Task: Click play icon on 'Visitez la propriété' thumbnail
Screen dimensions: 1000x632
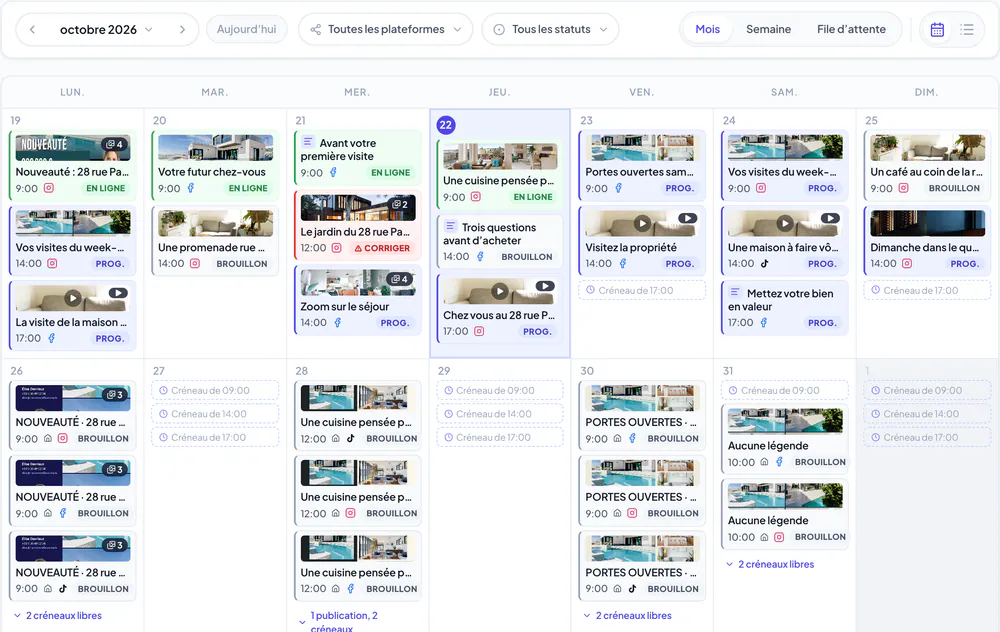Action: click(642, 223)
